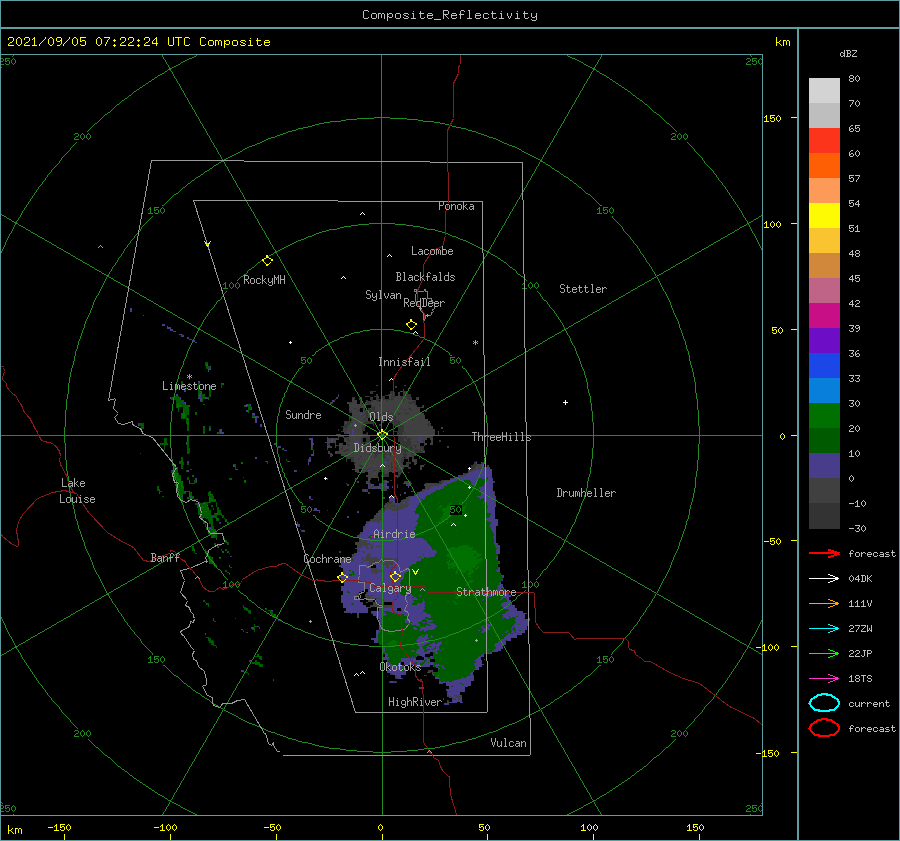Viewport: 900px width, 841px height.
Task: Click the RockyMH label
Action: [264, 280]
